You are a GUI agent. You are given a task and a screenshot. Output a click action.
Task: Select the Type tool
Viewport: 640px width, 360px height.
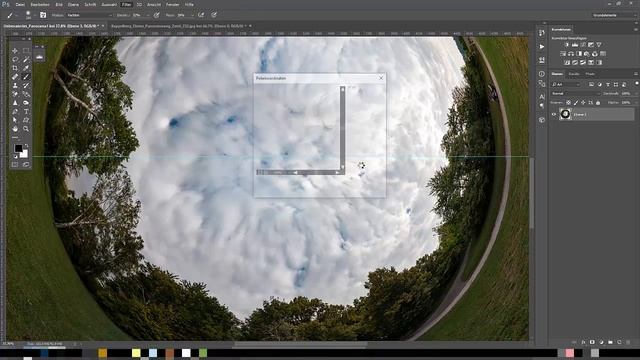(26, 111)
